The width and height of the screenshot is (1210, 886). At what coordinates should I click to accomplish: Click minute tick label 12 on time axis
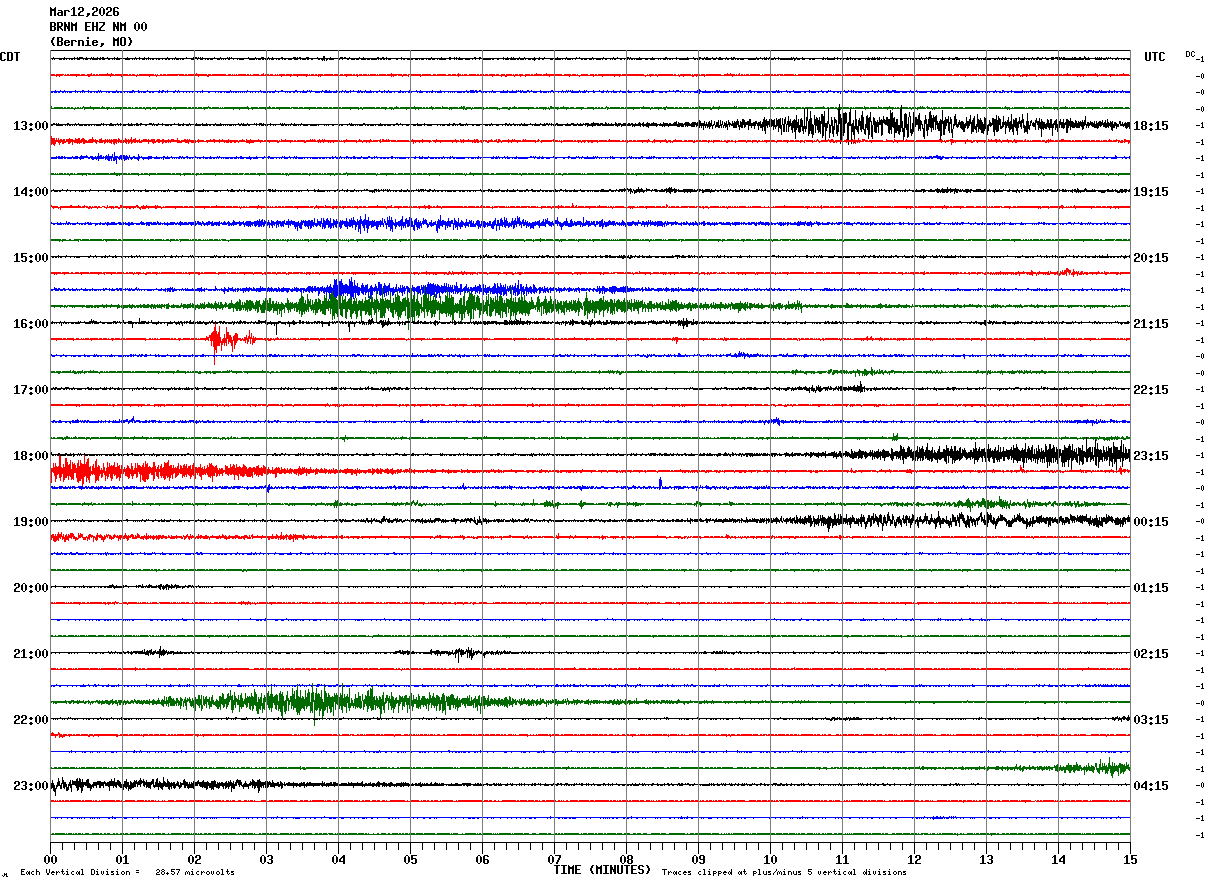click(914, 859)
